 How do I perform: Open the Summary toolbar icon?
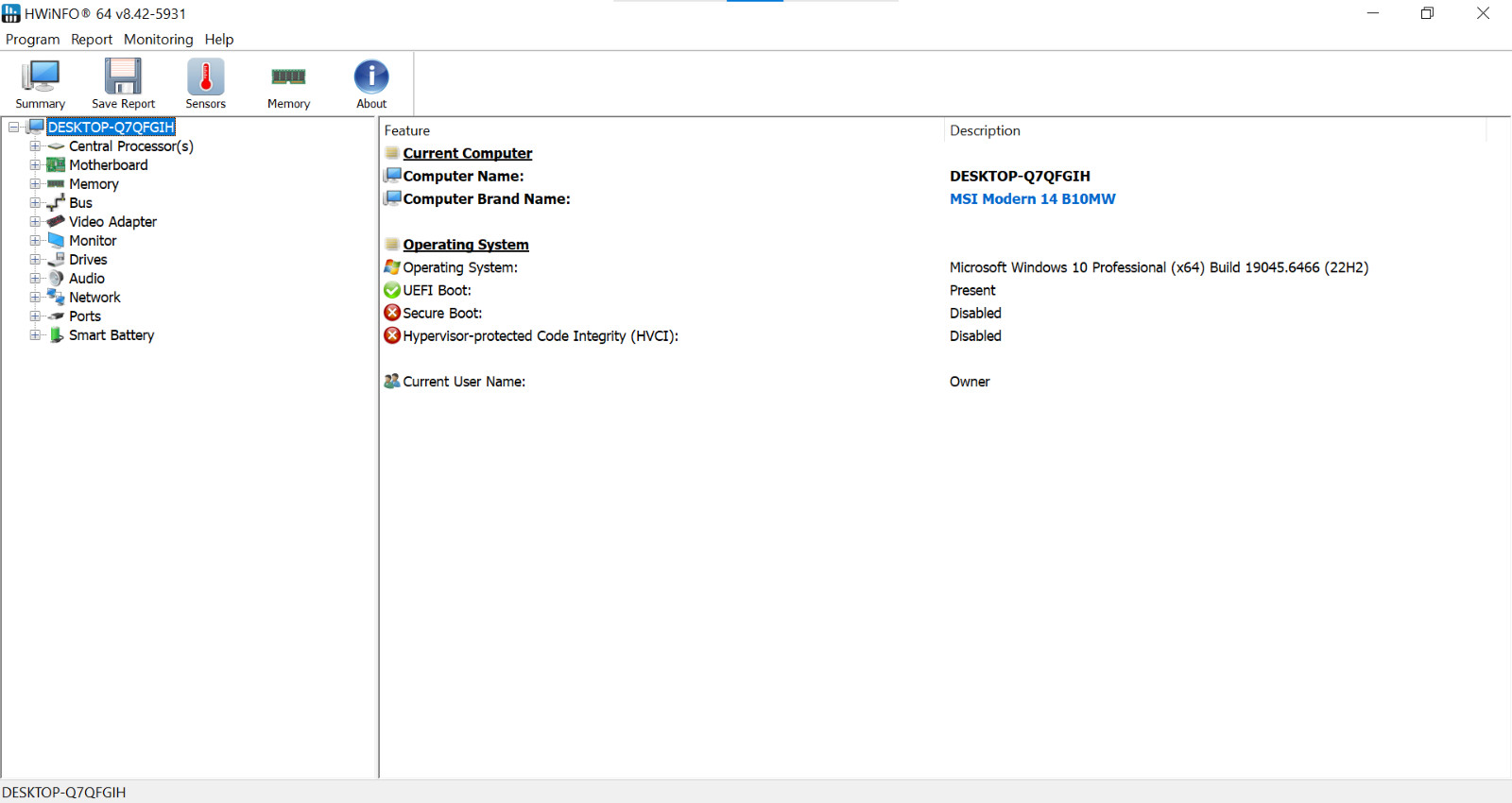point(41,77)
